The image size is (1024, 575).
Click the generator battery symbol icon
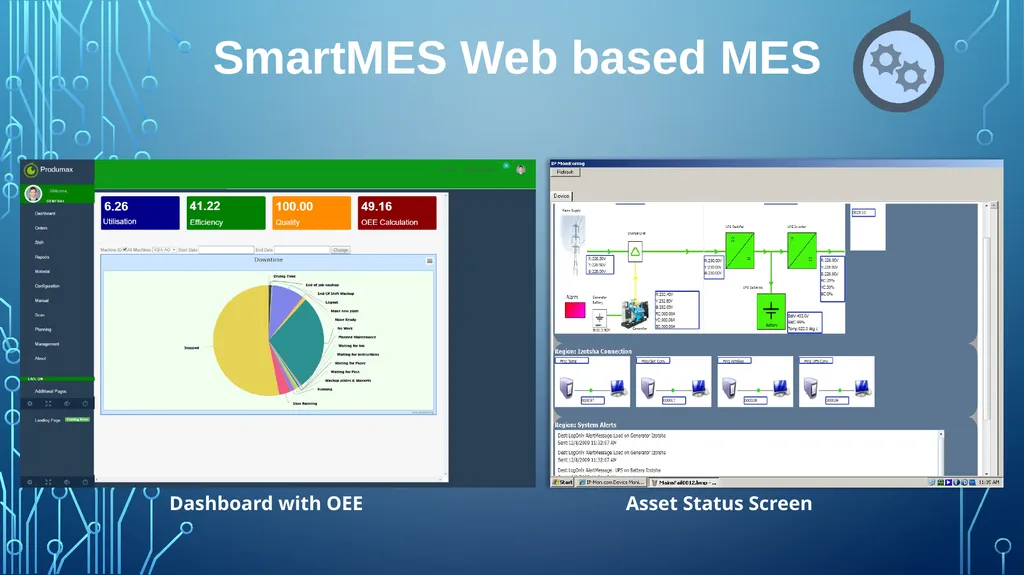tap(600, 318)
